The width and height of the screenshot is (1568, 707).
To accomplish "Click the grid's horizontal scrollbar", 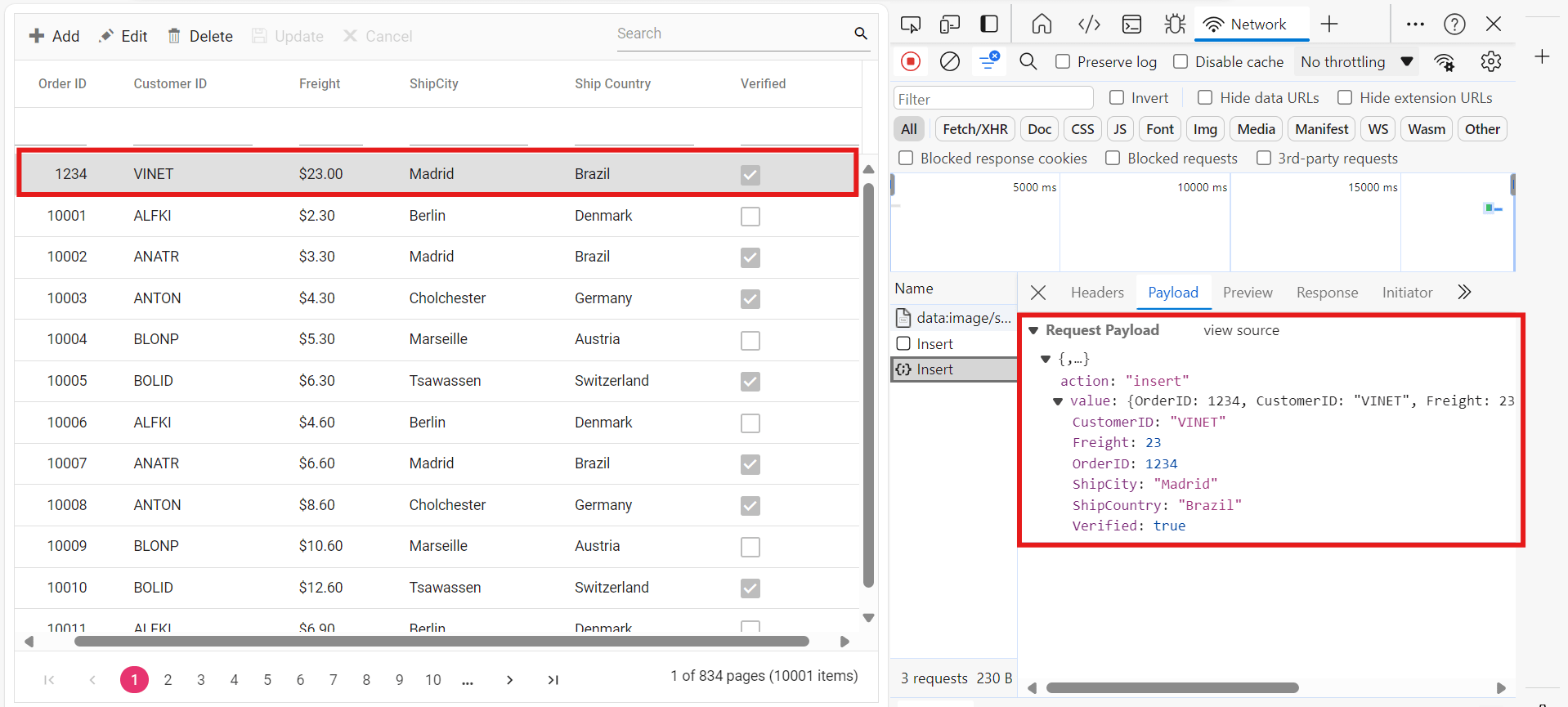I will pos(441,642).
